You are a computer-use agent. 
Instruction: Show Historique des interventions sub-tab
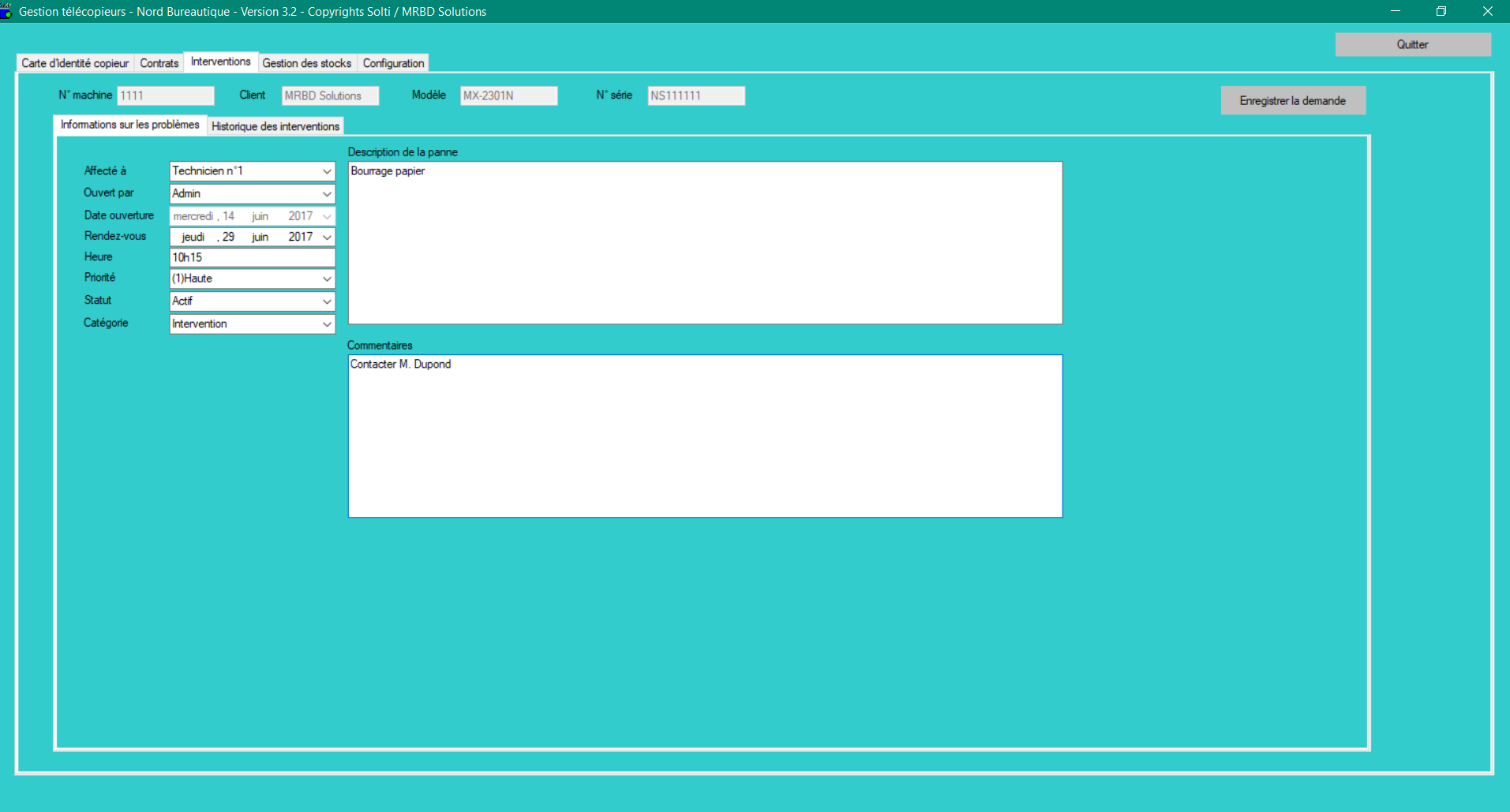pyautogui.click(x=275, y=126)
